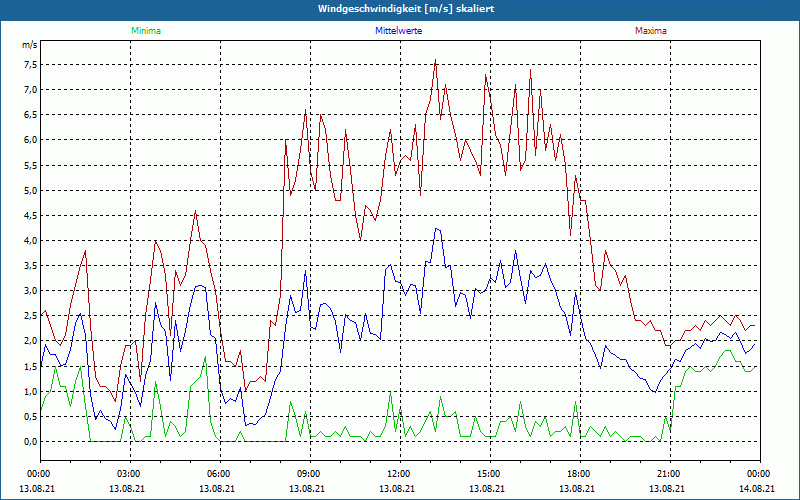Click the 1,0 value on y-axis

29,391
